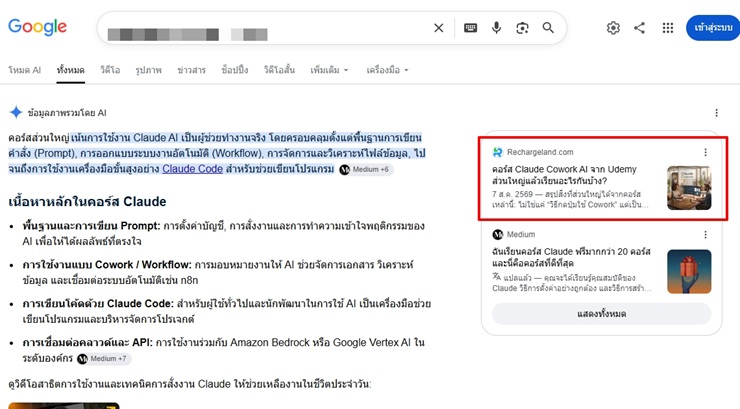Open three-dot menu on Rechargeland.com card
The height and width of the screenshot is (409, 740).
click(x=705, y=152)
